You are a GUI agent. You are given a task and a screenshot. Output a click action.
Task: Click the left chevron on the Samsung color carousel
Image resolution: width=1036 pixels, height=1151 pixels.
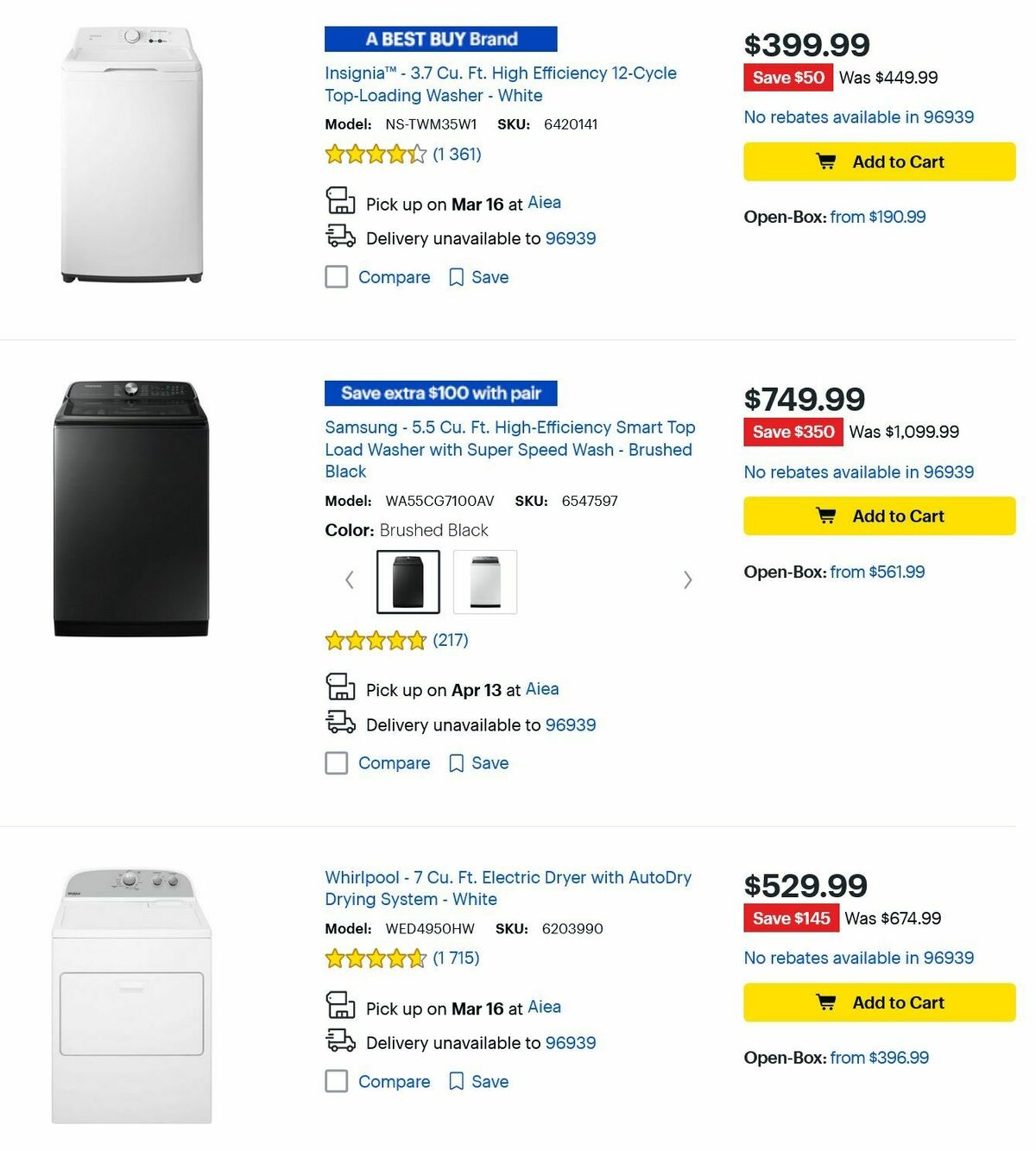[349, 580]
